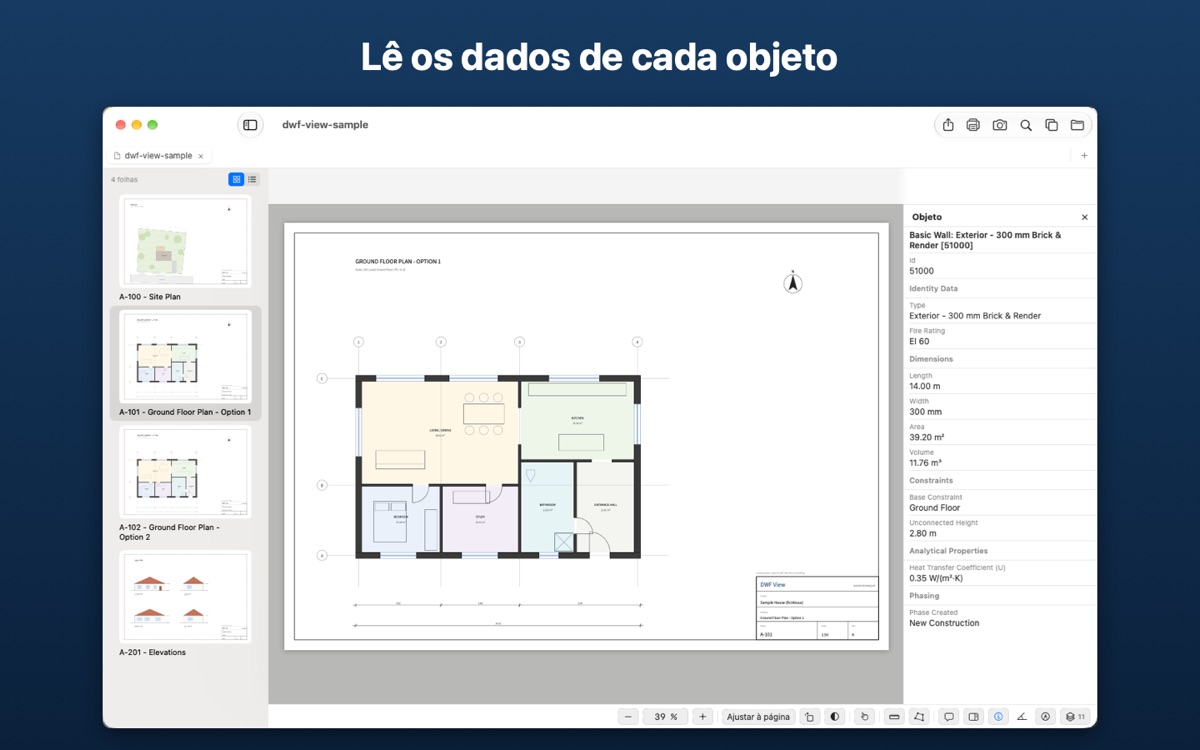Click the compass navigation icon in toolbar
The image size is (1200, 750).
(1046, 716)
